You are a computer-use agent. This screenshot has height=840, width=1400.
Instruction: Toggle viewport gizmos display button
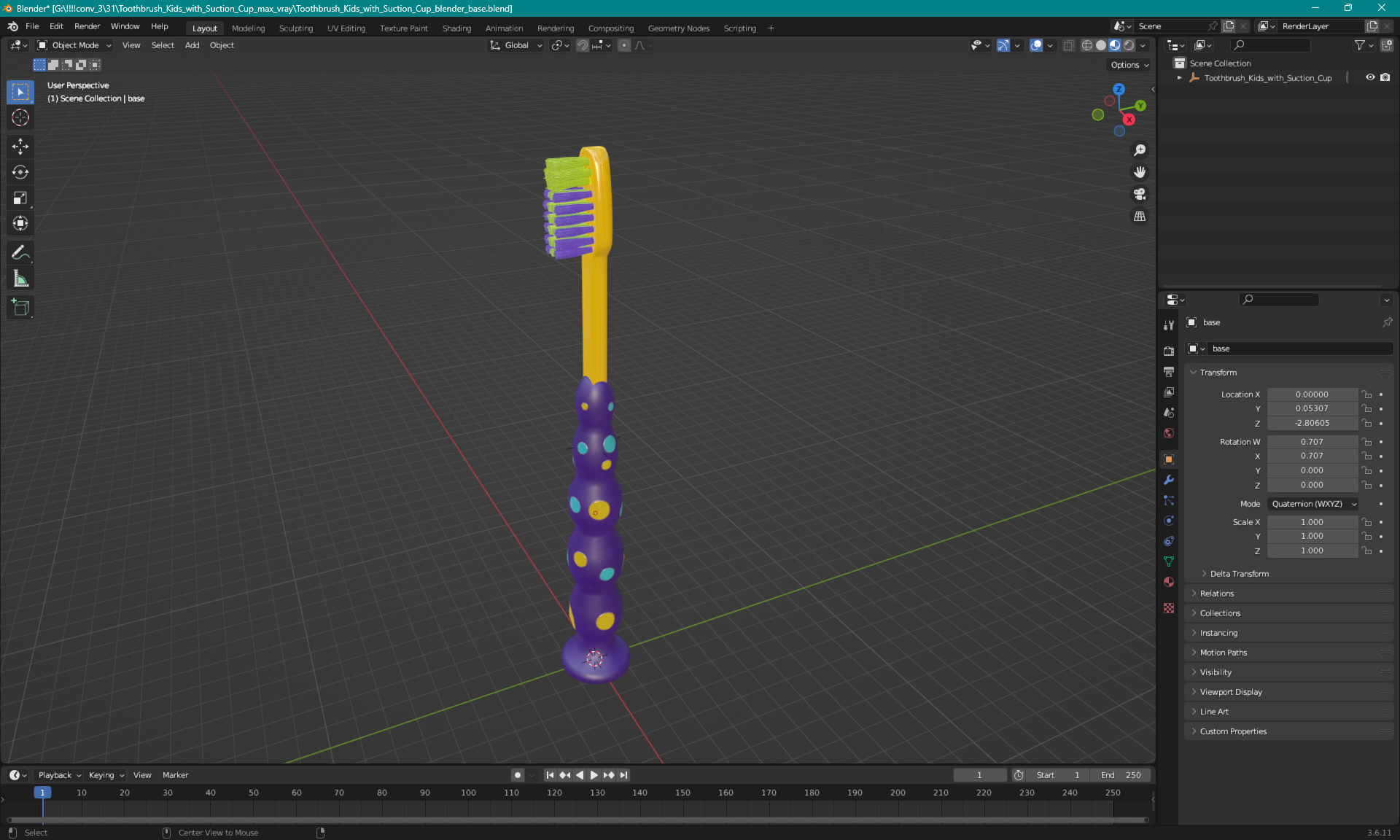(x=1003, y=45)
